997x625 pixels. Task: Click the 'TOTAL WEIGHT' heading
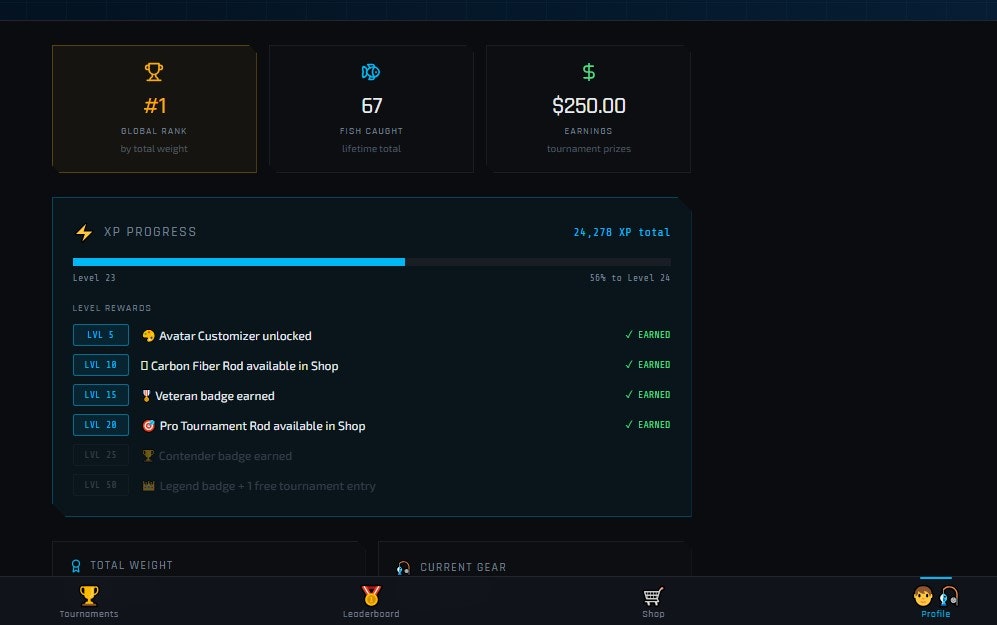(131, 565)
